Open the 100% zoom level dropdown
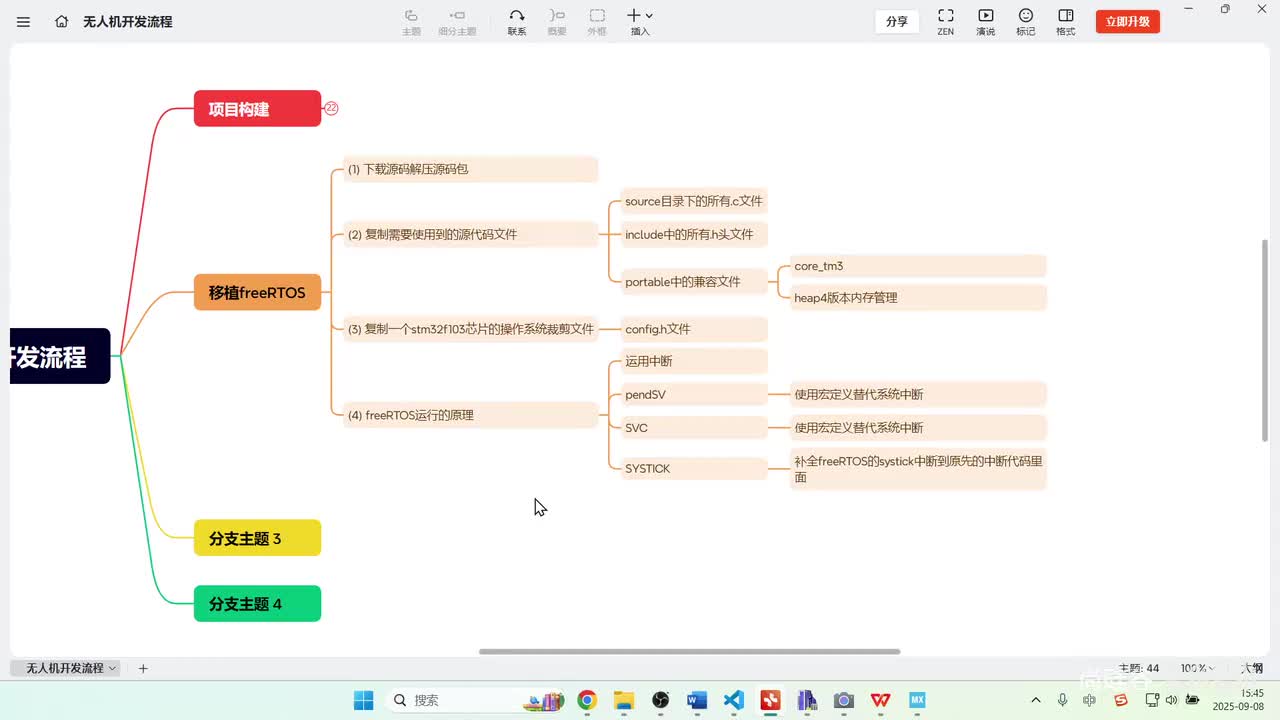 [x=1196, y=668]
